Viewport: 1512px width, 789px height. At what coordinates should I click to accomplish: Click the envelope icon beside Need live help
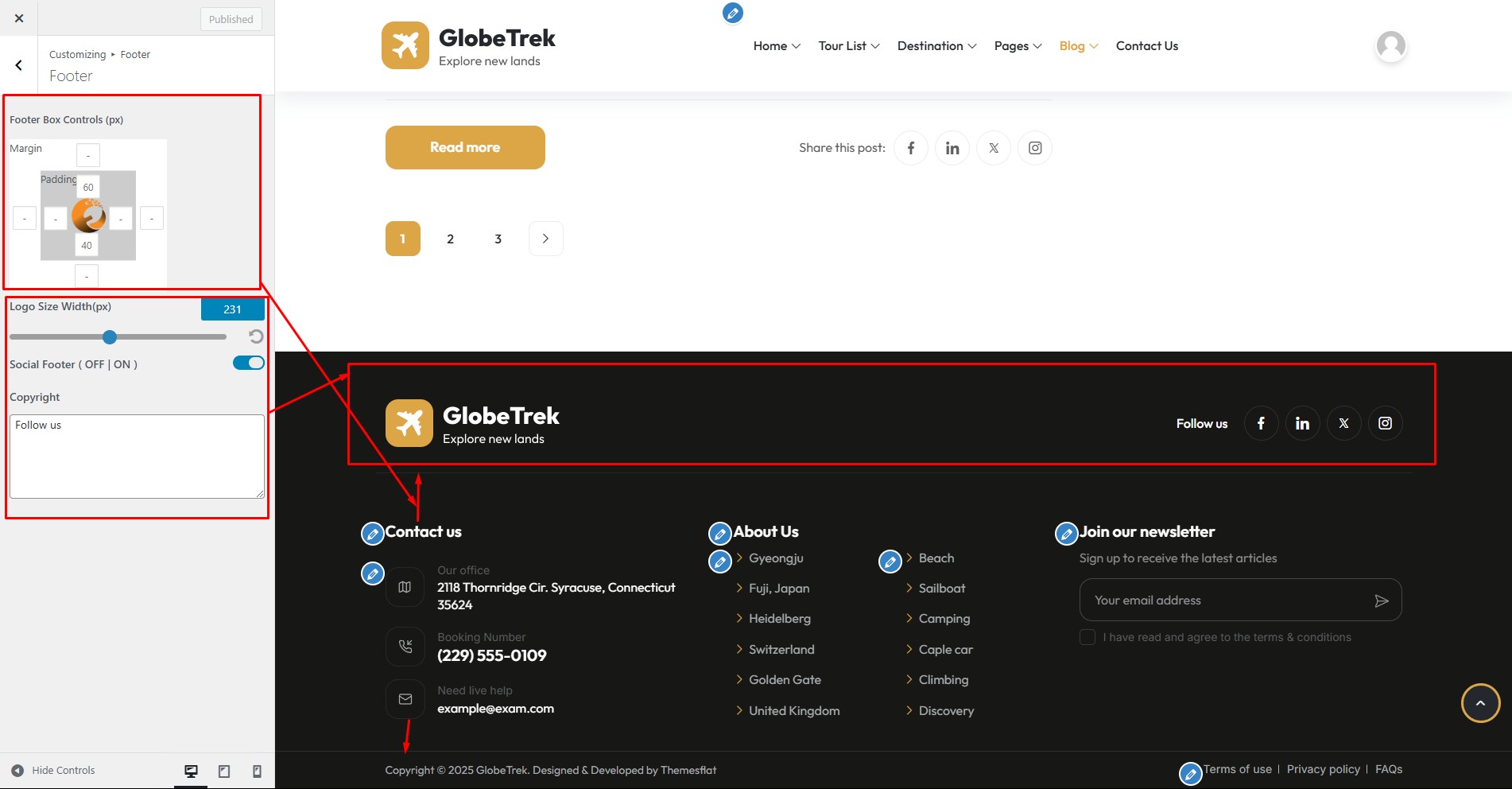(405, 699)
